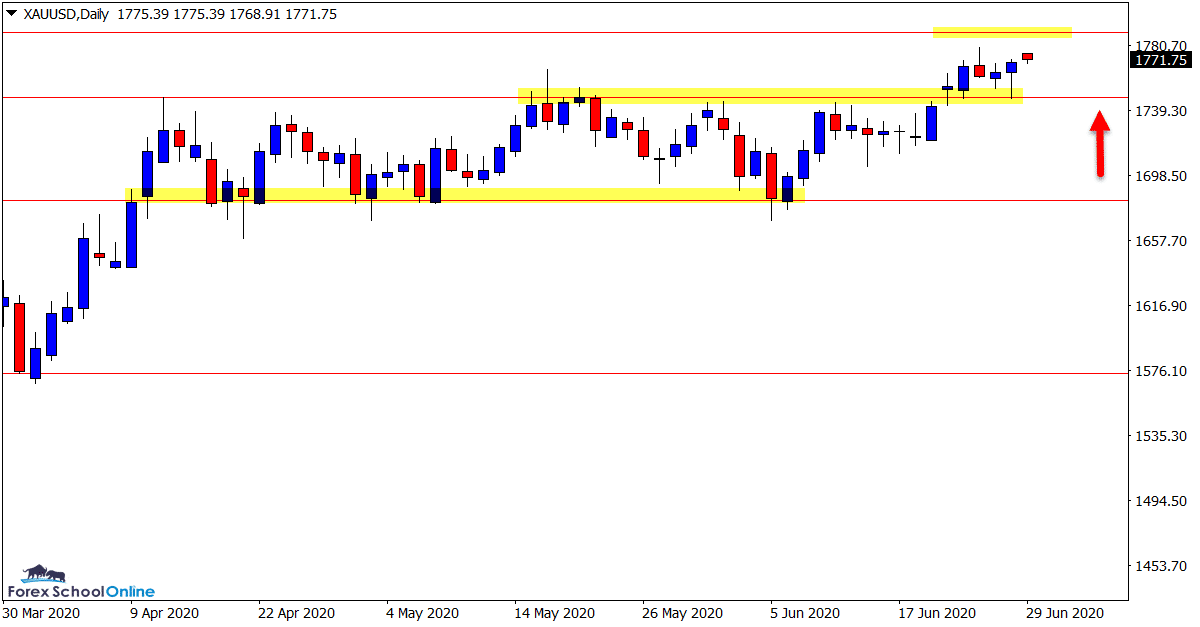The height and width of the screenshot is (627, 1200).
Task: Click the 1535.30 price axis label
Action: pyautogui.click(x=1162, y=436)
